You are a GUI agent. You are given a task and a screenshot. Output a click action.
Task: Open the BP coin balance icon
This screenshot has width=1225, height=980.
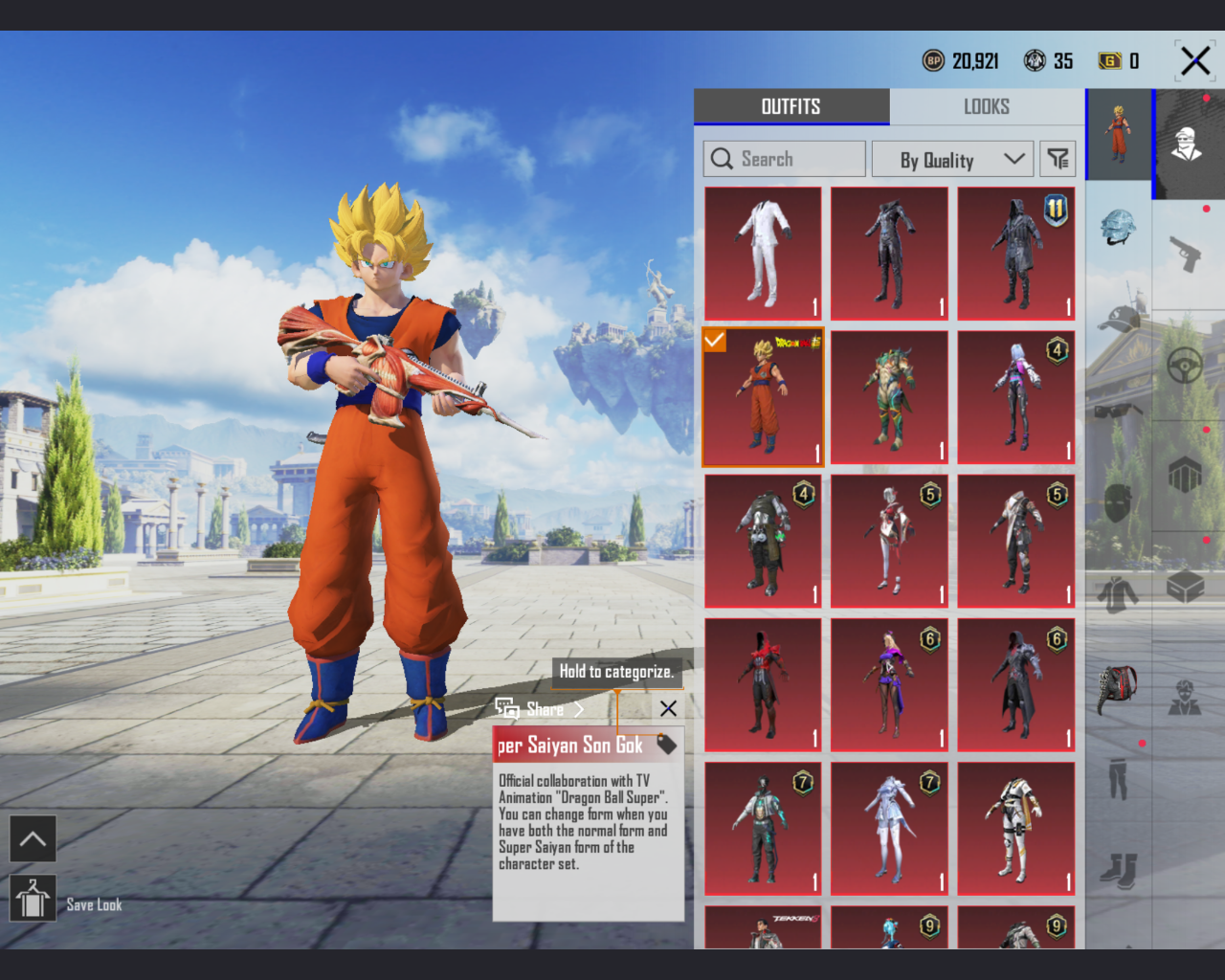pyautogui.click(x=933, y=61)
